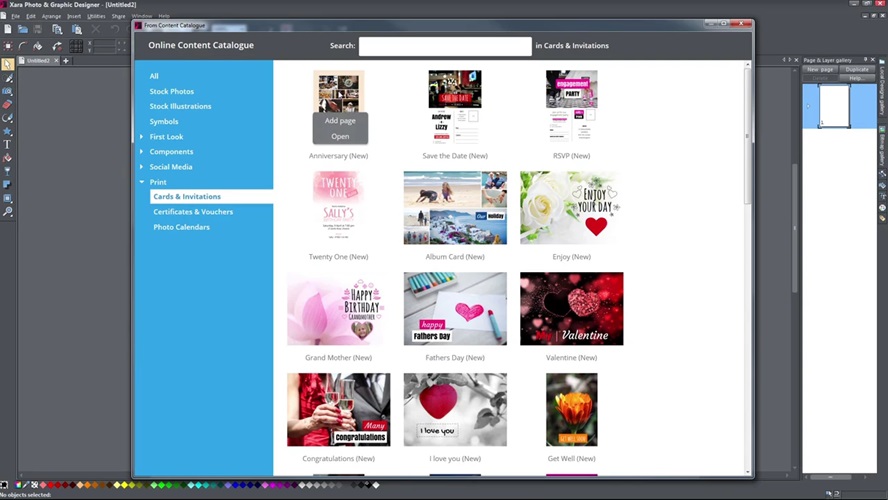The height and width of the screenshot is (500, 888).
Task: Click Add page on Anniversary card
Action: click(x=340, y=121)
